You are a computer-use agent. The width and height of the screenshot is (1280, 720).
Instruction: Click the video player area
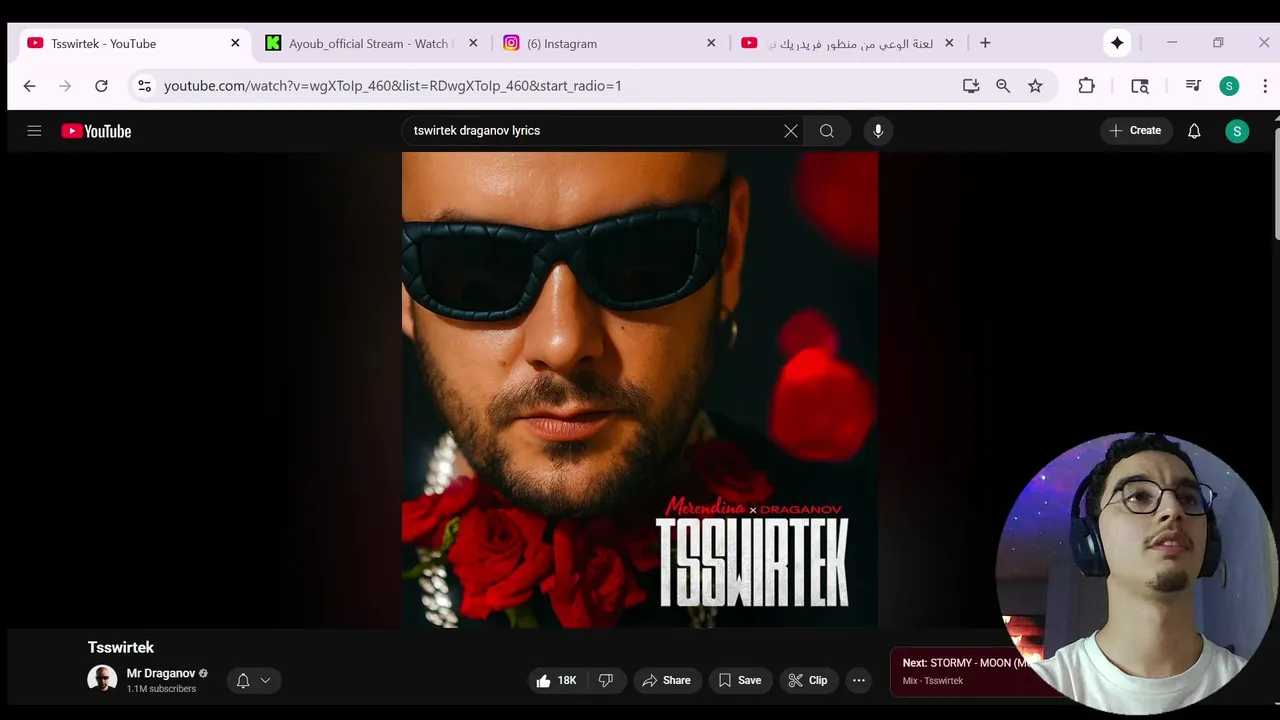(640, 390)
